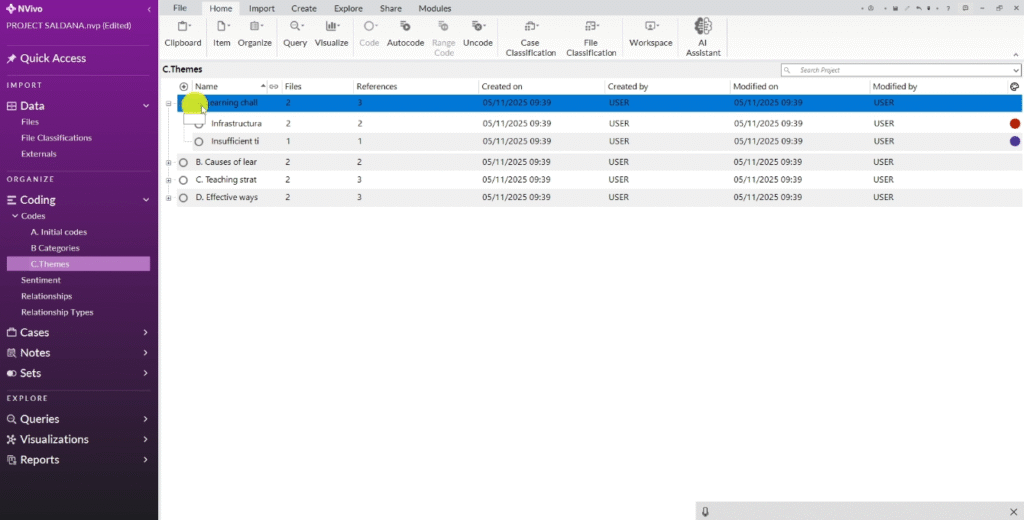Open the Import ribbon tab

(262, 8)
